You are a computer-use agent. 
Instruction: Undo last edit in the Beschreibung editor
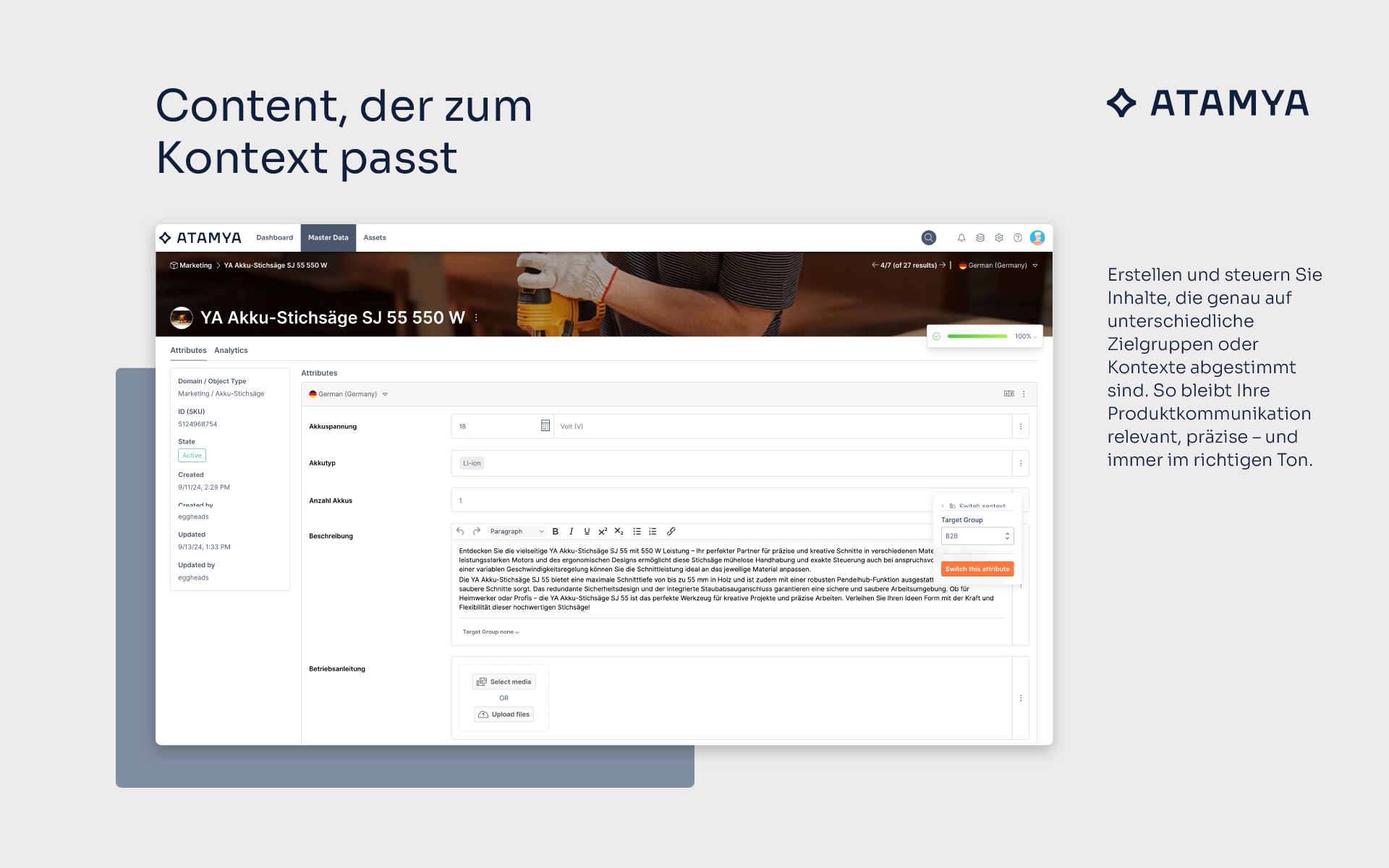pos(460,532)
